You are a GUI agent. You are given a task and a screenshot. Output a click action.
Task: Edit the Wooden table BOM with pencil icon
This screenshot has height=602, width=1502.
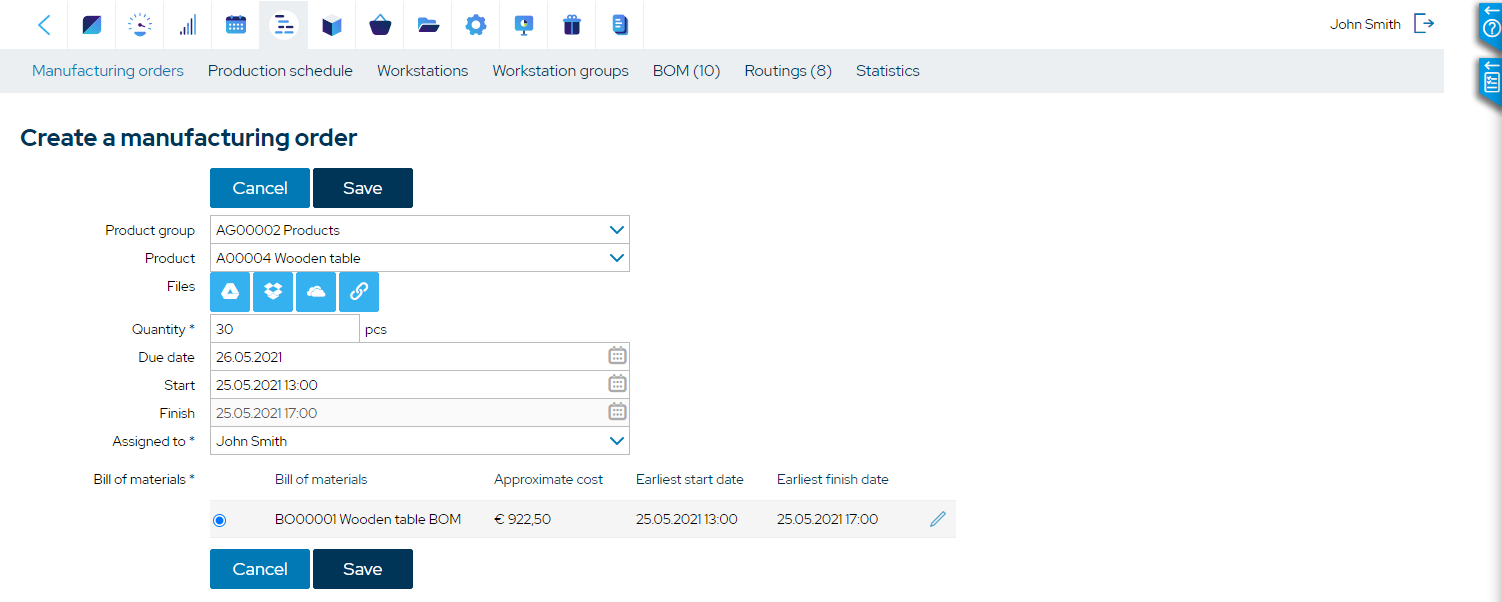click(x=937, y=519)
